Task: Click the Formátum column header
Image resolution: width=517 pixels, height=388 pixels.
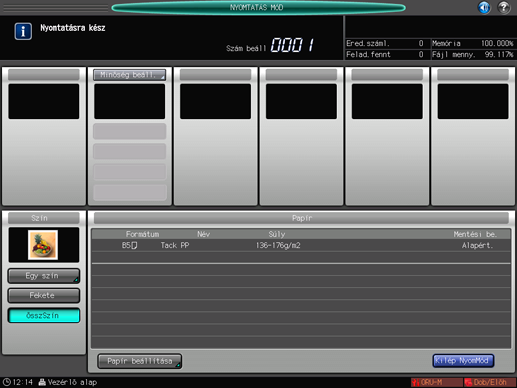Action: pyautogui.click(x=142, y=234)
